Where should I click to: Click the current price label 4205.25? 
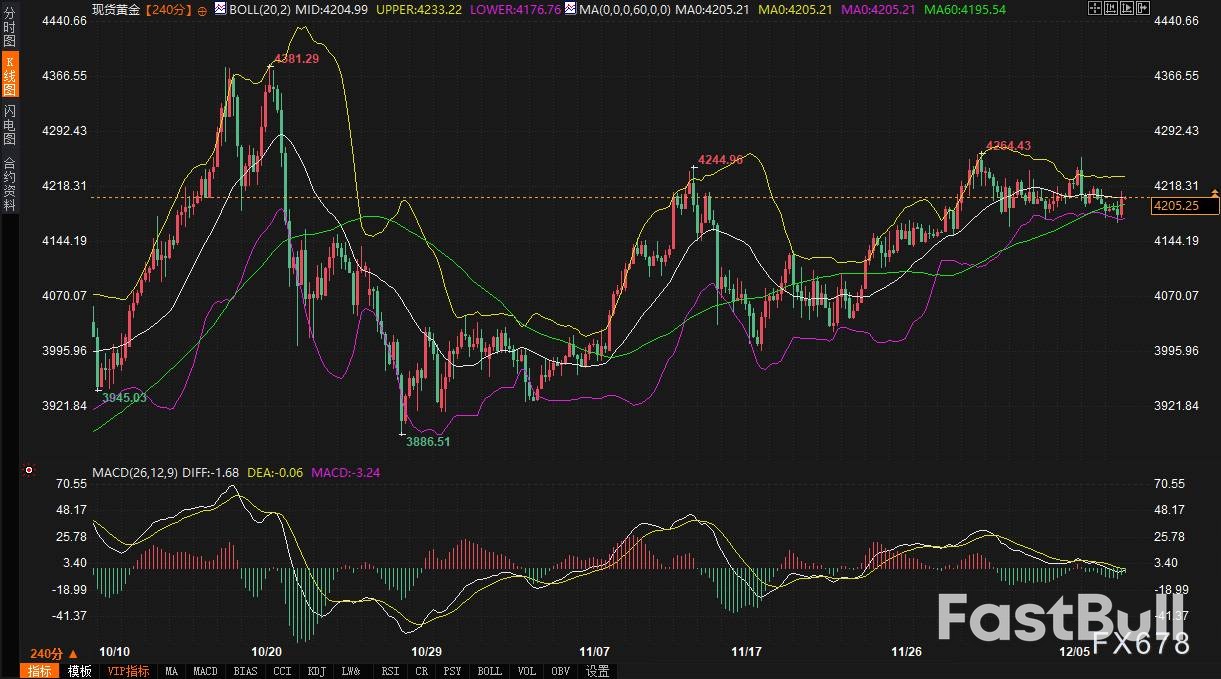(x=1186, y=206)
